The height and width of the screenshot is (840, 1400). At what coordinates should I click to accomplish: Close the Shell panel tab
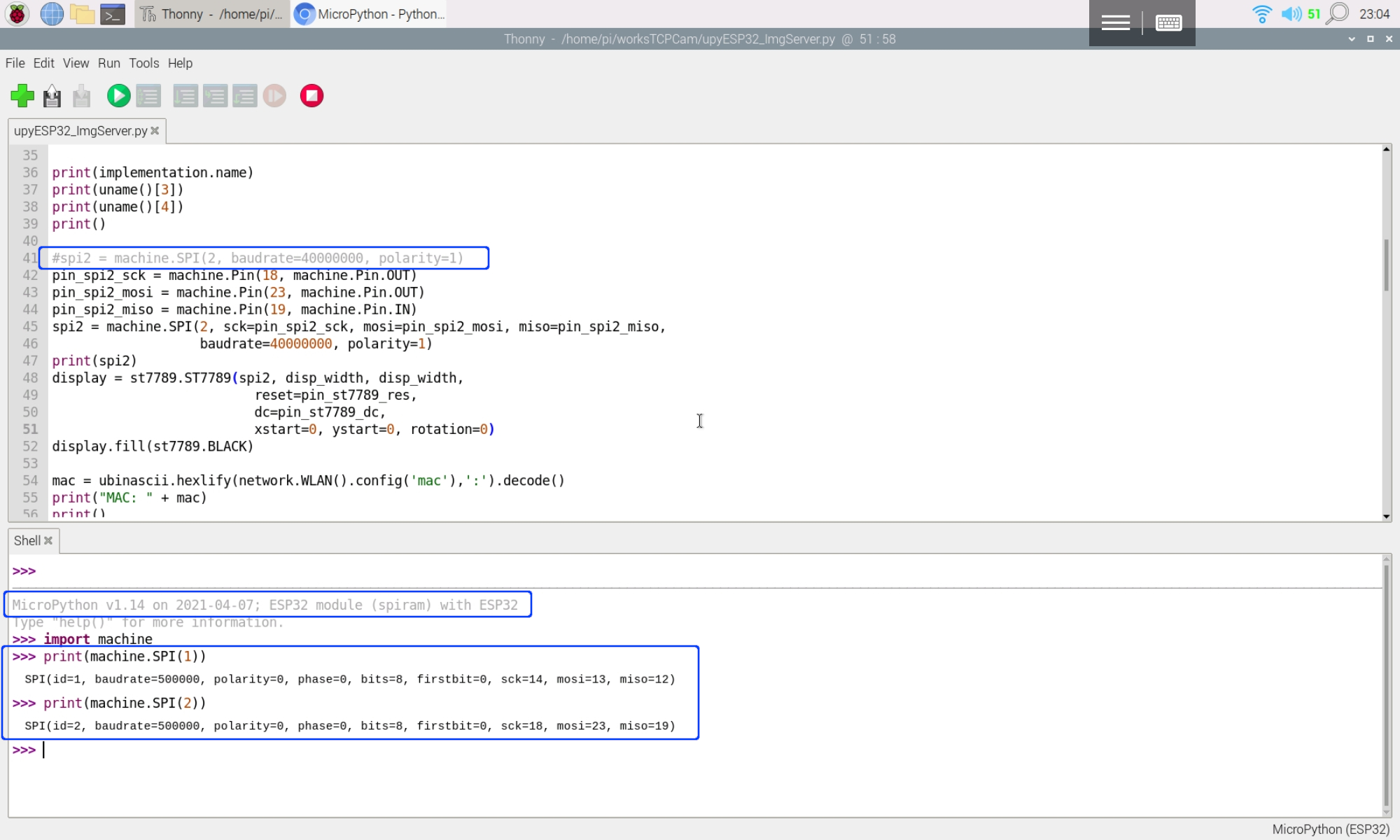(x=48, y=540)
